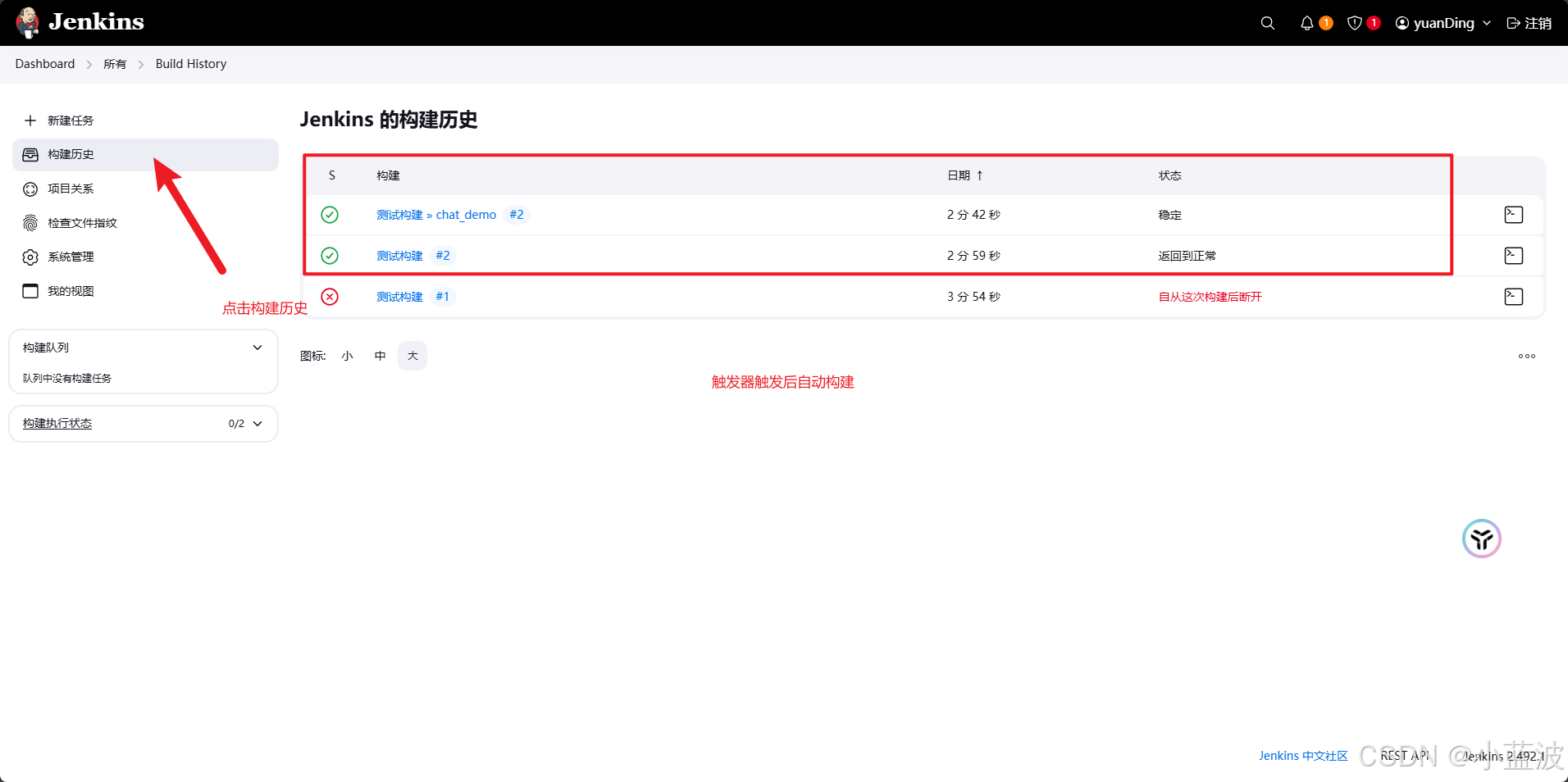1568x782 pixels.
Task: Open Build History breadcrumb
Action: click(x=191, y=64)
